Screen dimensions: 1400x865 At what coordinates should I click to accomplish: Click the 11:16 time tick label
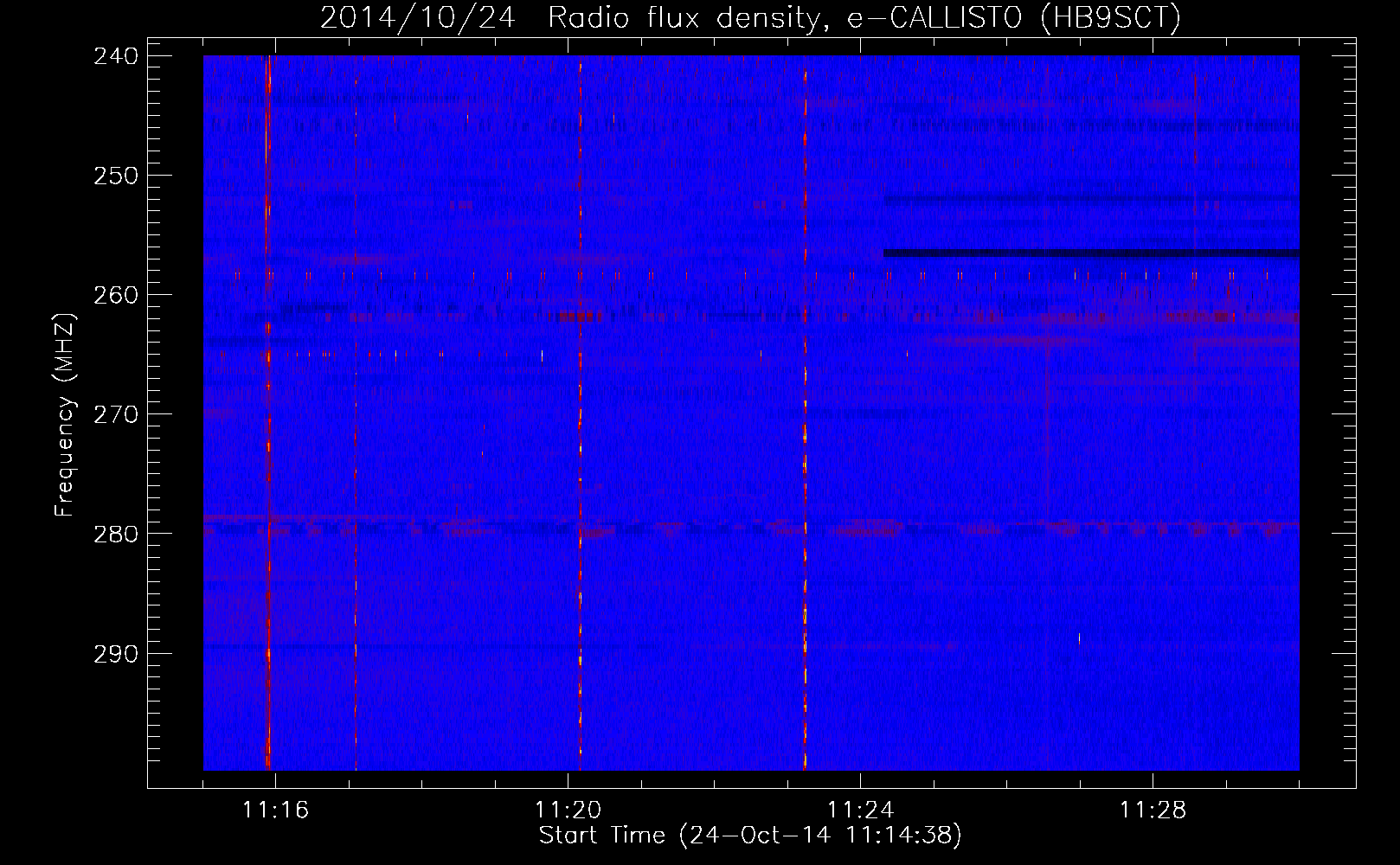[276, 811]
